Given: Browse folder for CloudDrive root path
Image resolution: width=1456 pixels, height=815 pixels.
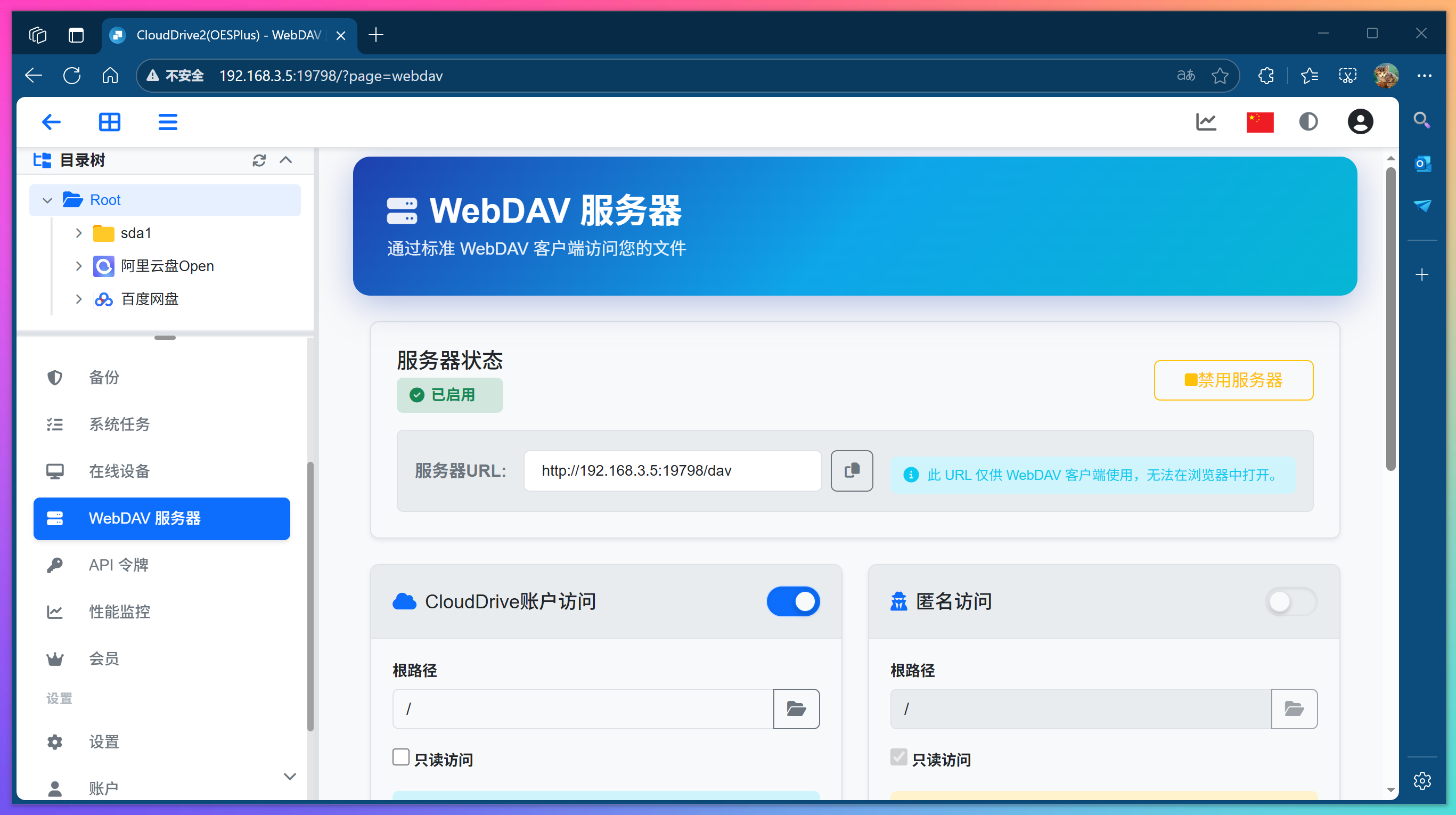Looking at the screenshot, I should (796, 709).
